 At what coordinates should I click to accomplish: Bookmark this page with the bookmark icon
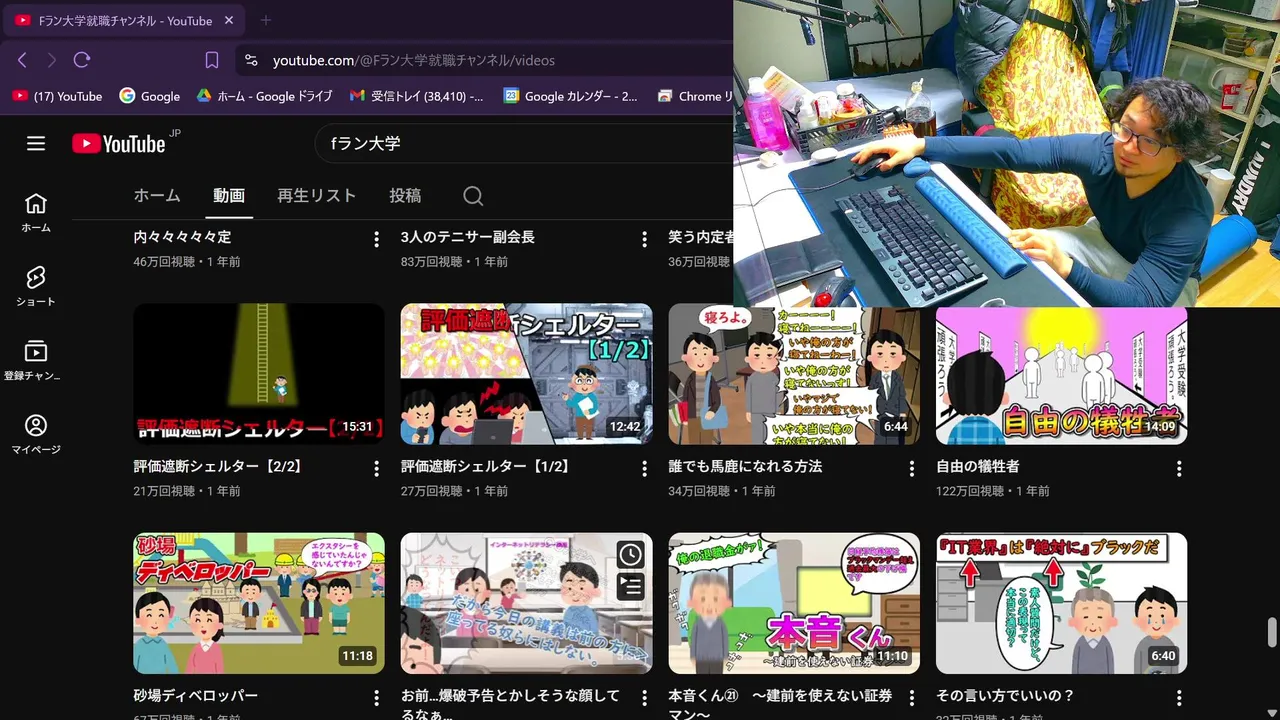pyautogui.click(x=212, y=60)
